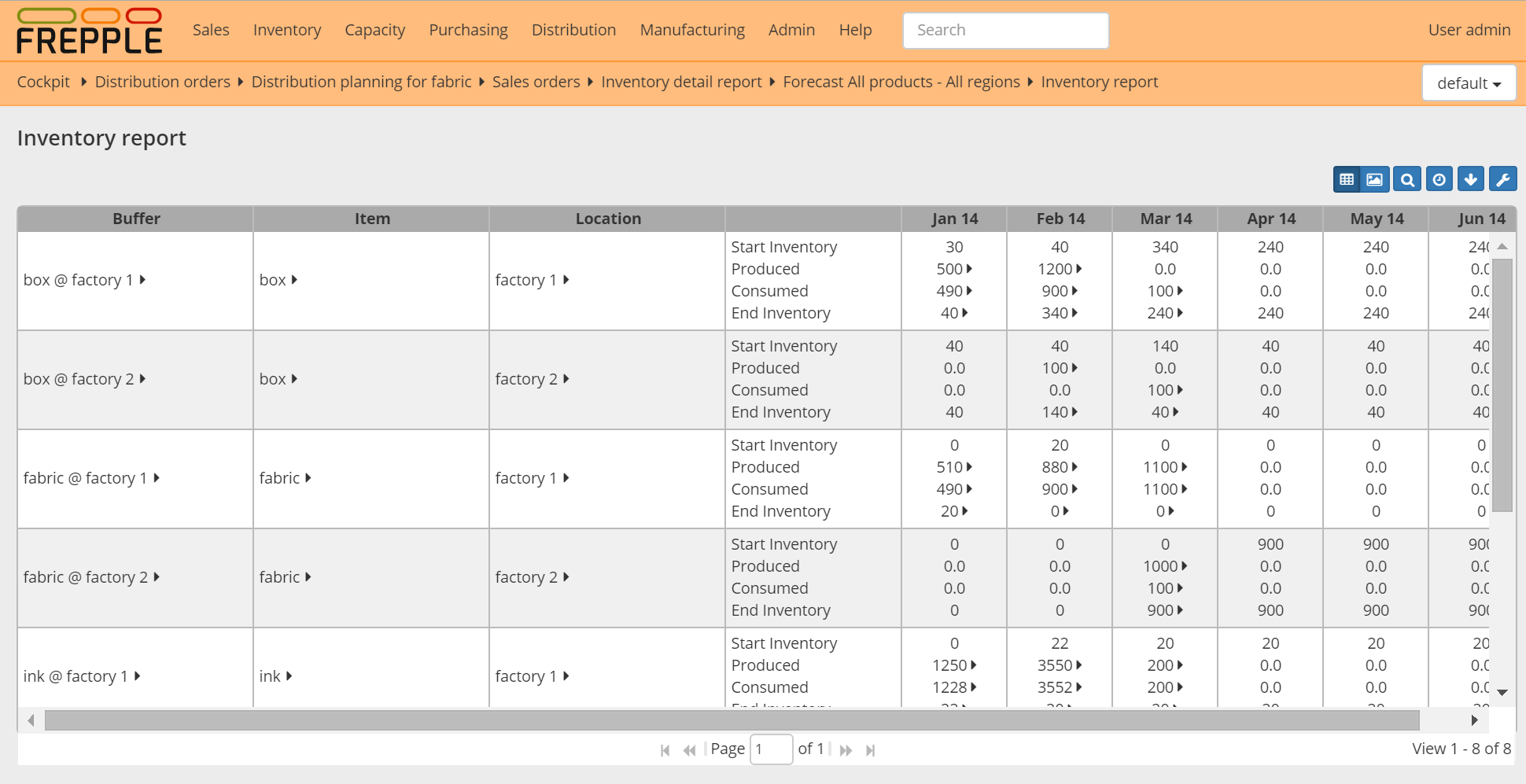
Task: Go to Cockpit breadcrumb
Action: point(43,82)
